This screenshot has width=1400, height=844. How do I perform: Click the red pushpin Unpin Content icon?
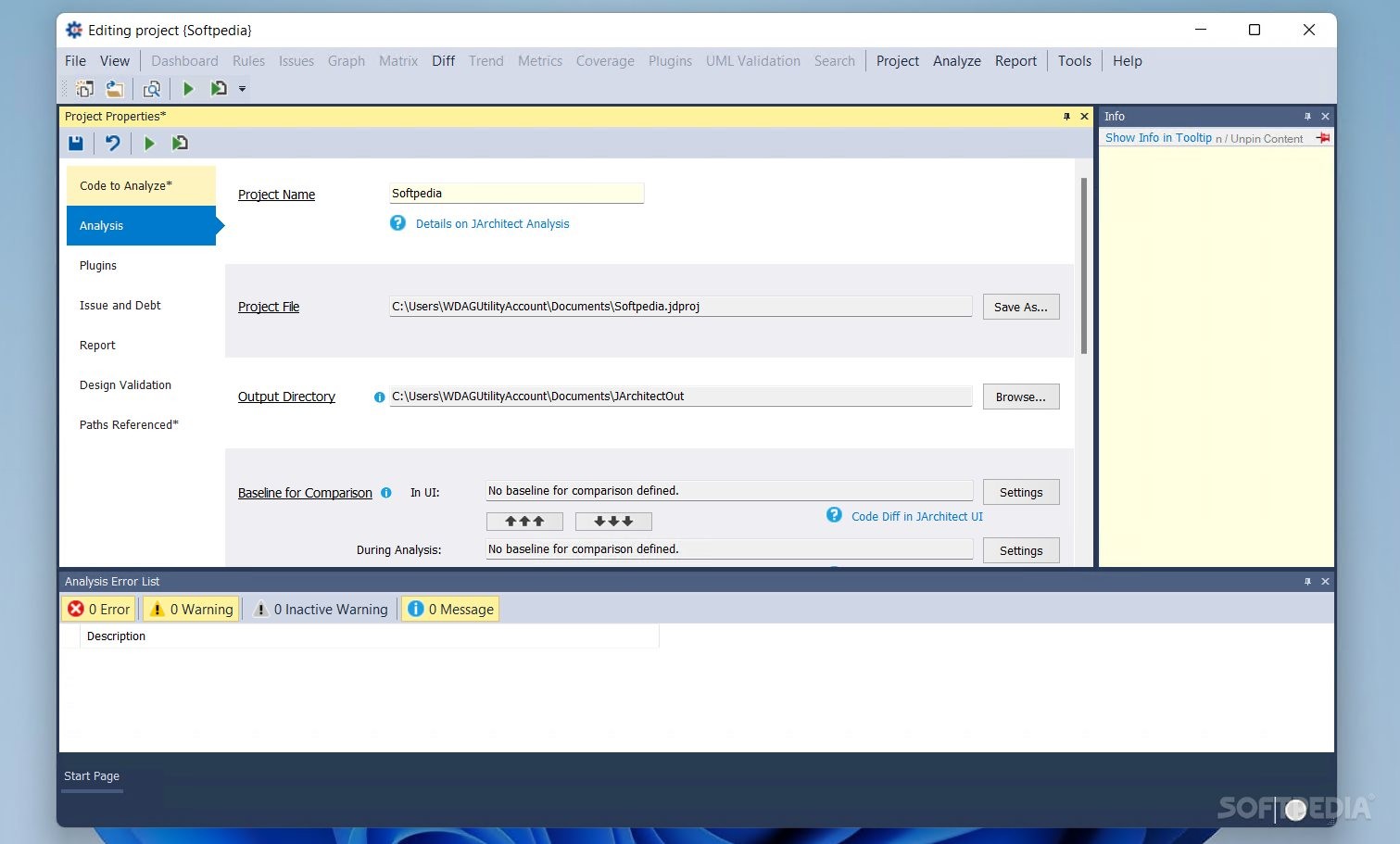pyautogui.click(x=1323, y=138)
